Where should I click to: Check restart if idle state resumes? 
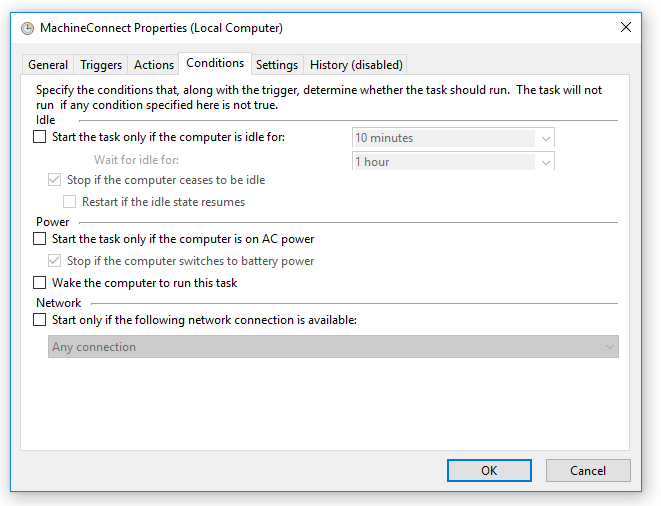[70, 202]
